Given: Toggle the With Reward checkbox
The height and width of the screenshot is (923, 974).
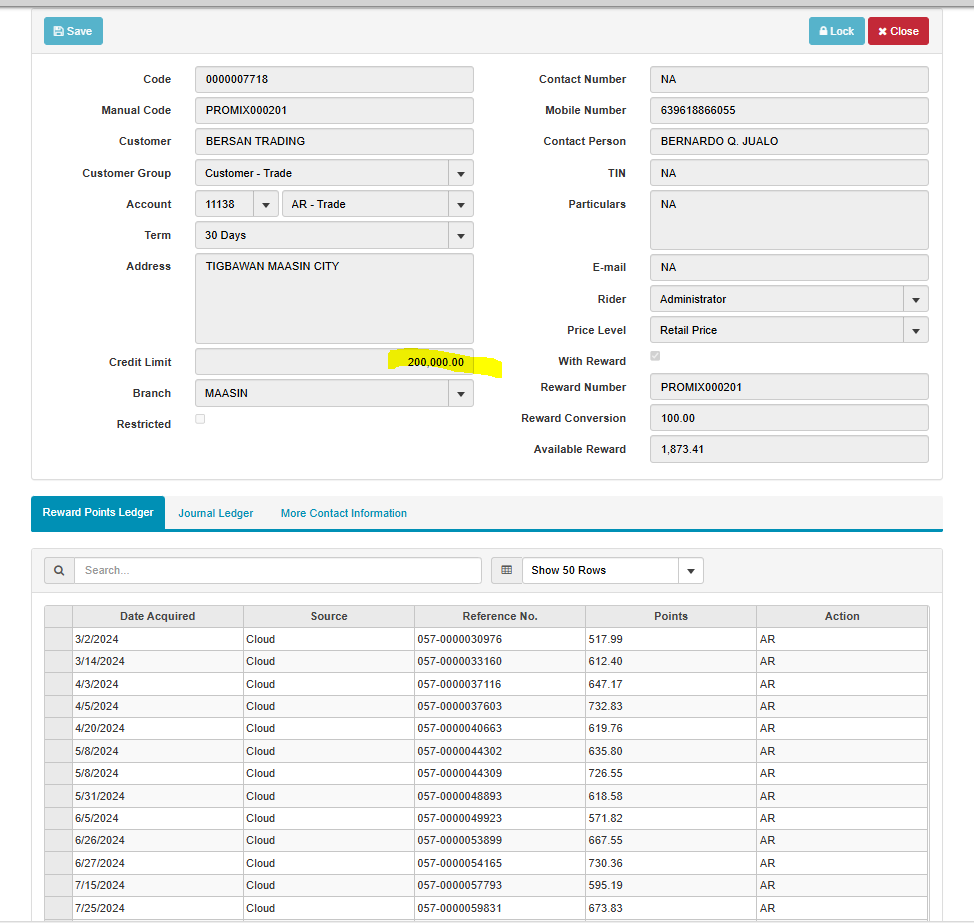Looking at the screenshot, I should pyautogui.click(x=655, y=356).
